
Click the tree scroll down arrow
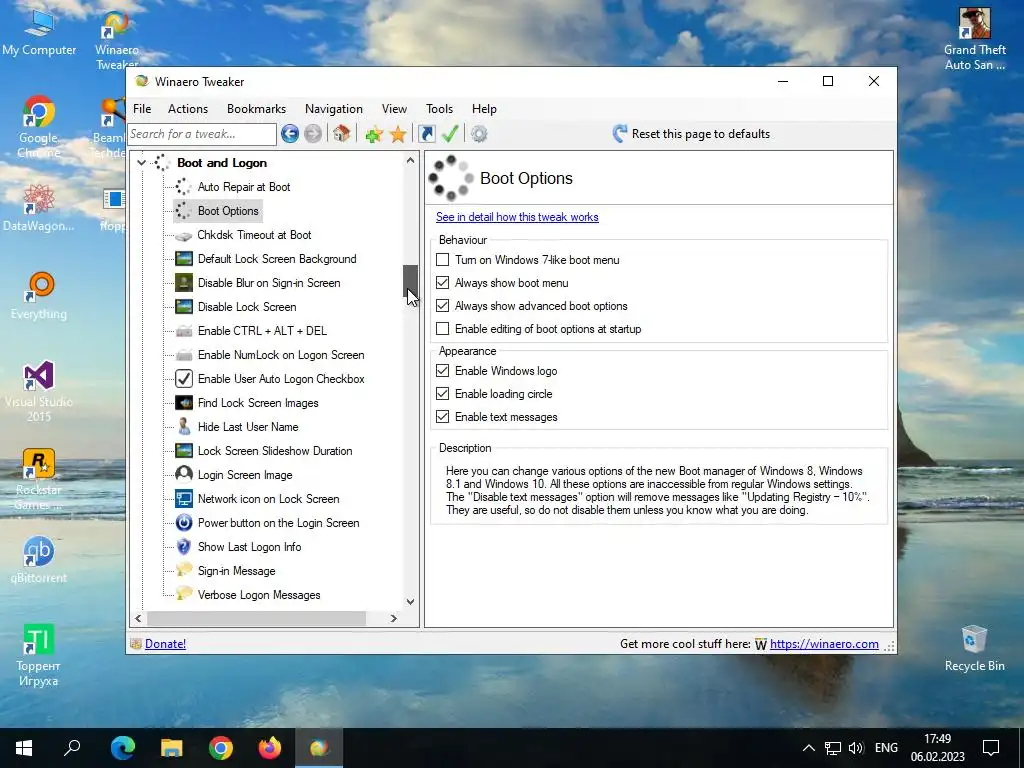click(410, 602)
